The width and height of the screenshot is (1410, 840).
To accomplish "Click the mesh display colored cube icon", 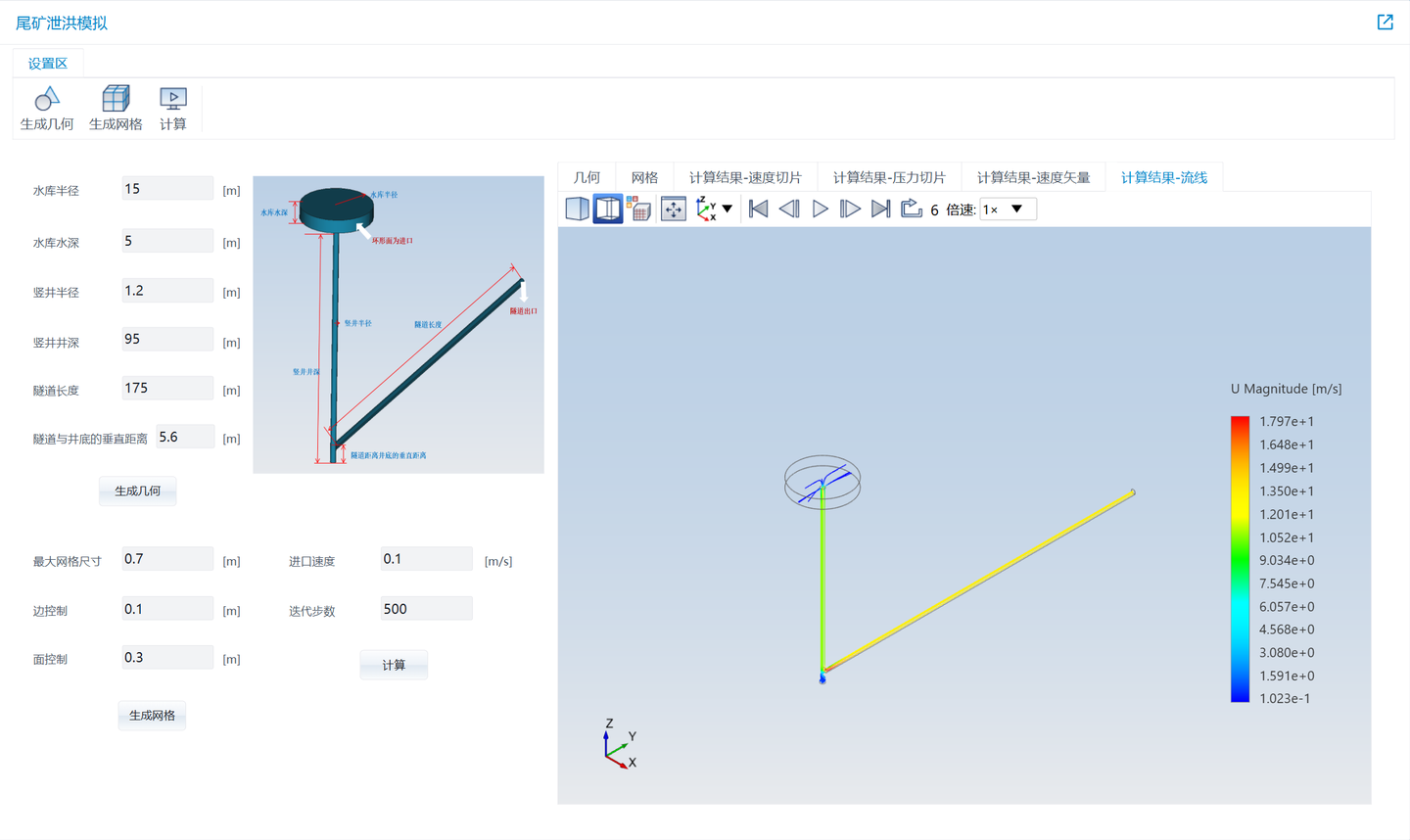I will pos(639,209).
